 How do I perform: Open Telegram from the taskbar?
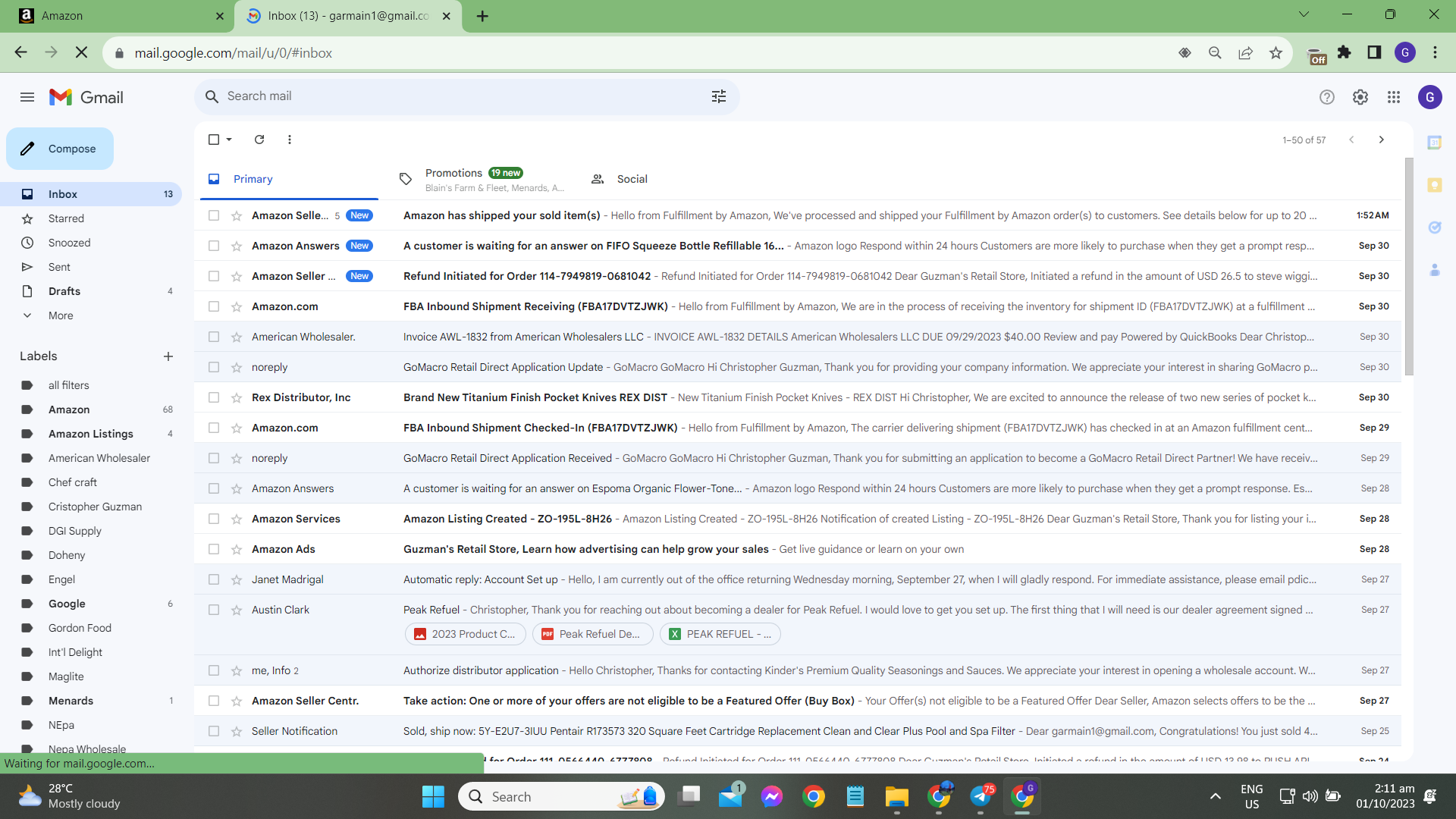(981, 796)
